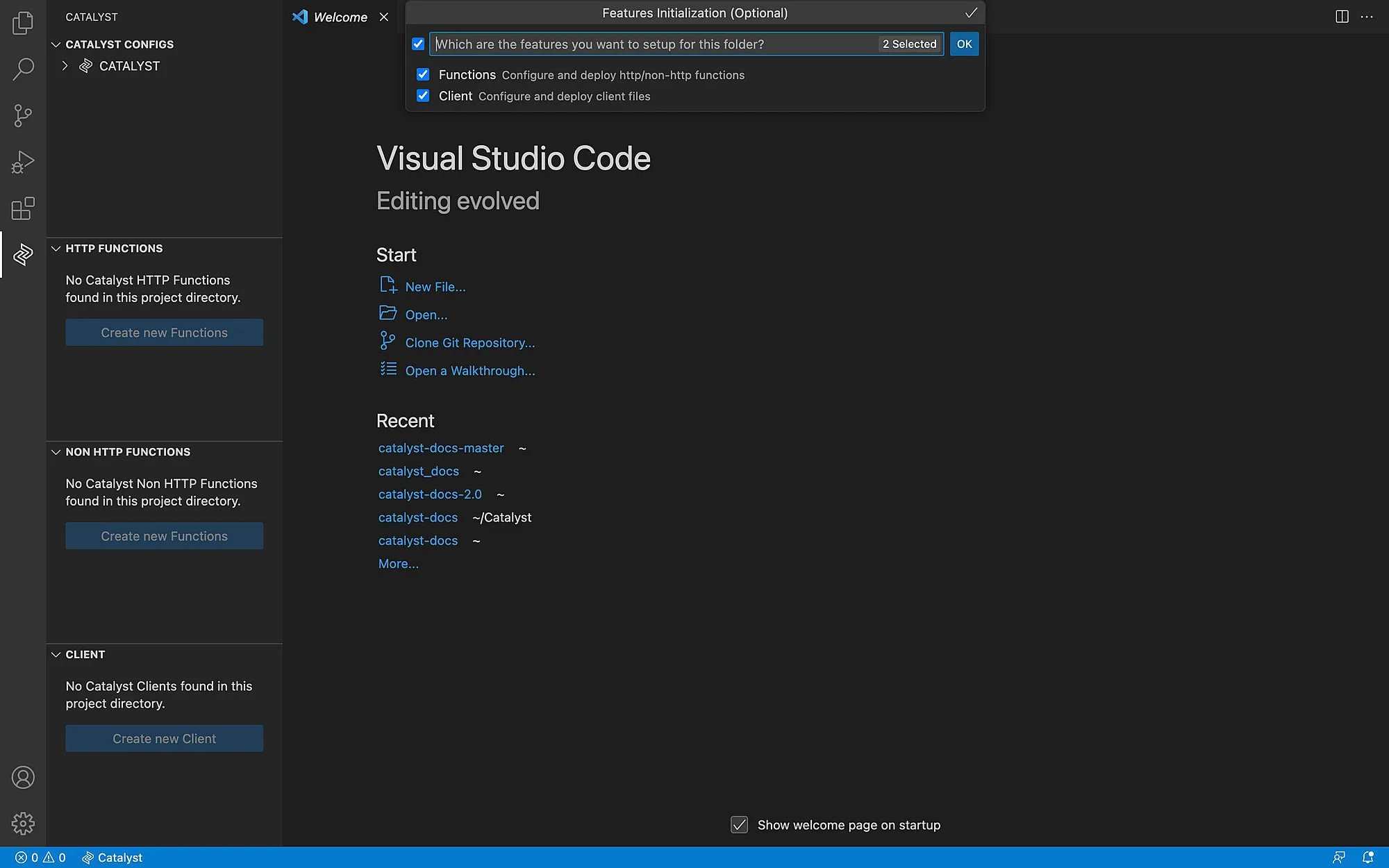Toggle Show welcome page on startup checkbox
This screenshot has height=868, width=1389.
coord(740,825)
